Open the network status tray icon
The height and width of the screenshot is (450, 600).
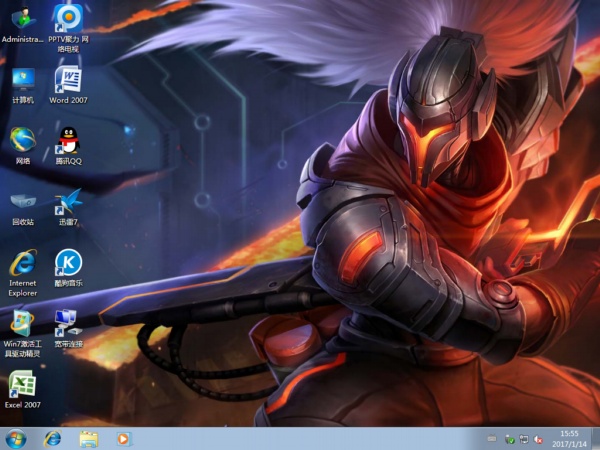(x=524, y=439)
